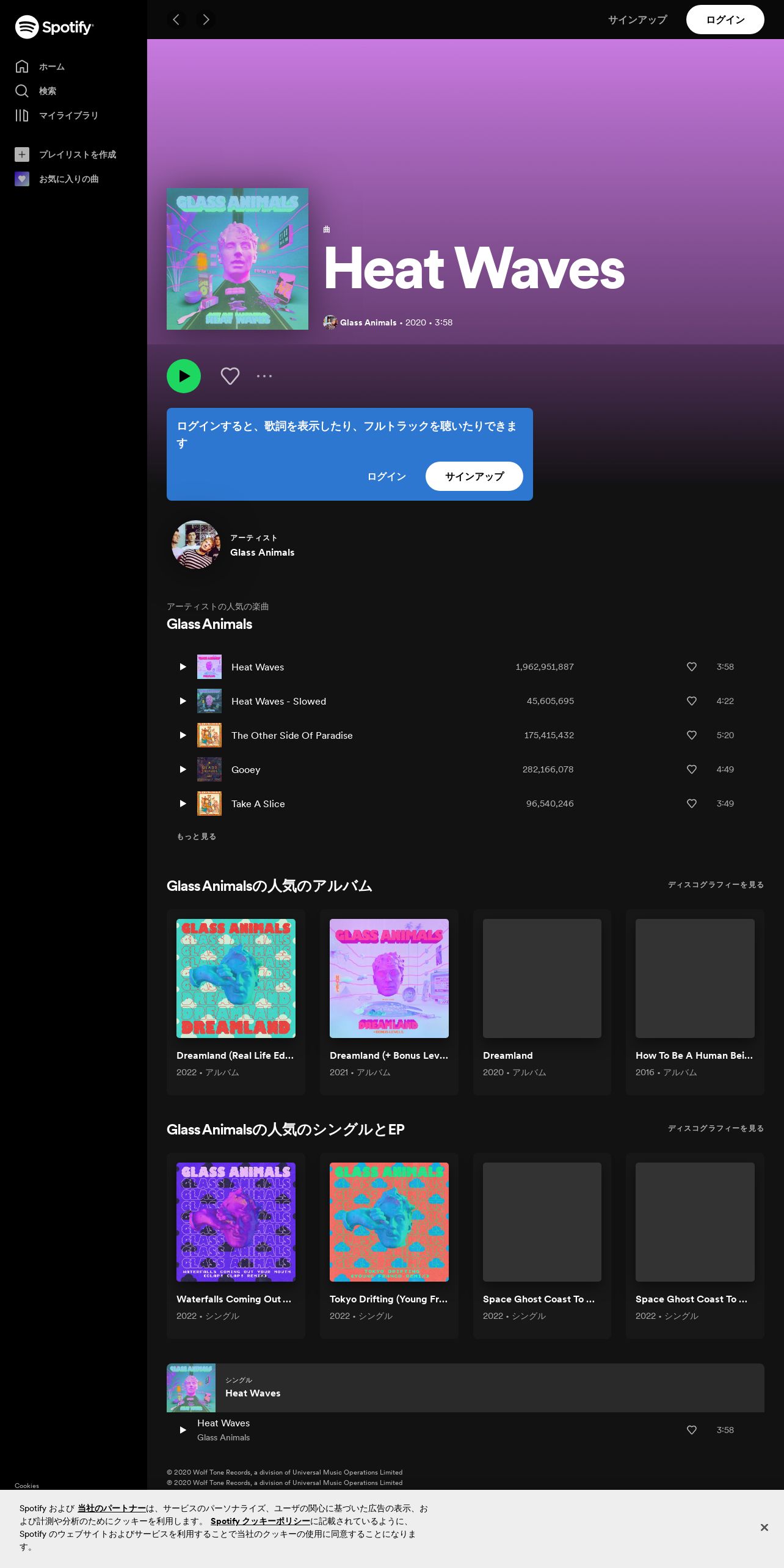Close the cookie notice banner
The image size is (784, 1568).
coord(764,1528)
